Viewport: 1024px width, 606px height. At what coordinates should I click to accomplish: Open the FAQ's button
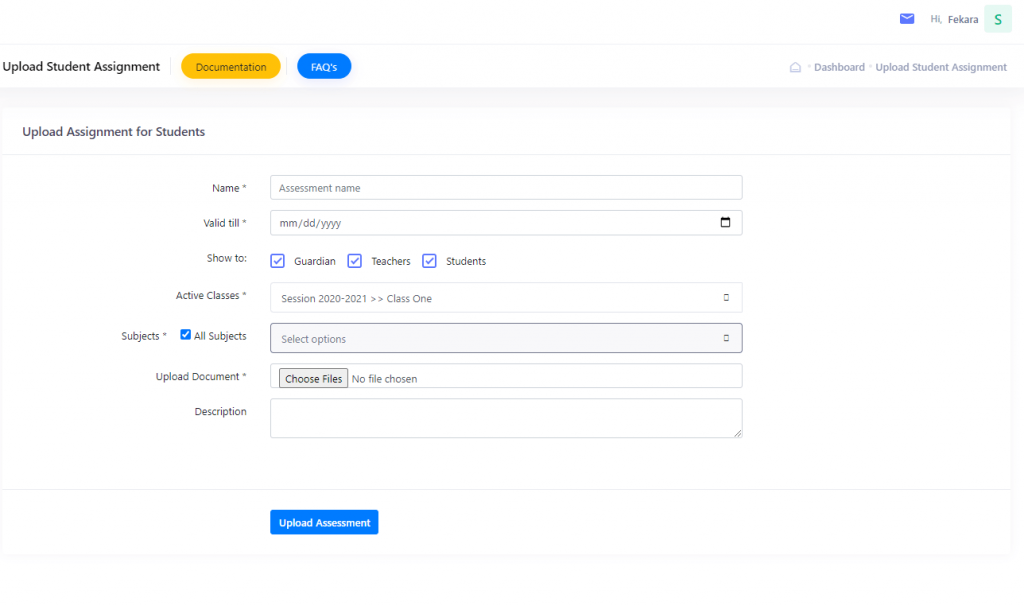point(324,67)
